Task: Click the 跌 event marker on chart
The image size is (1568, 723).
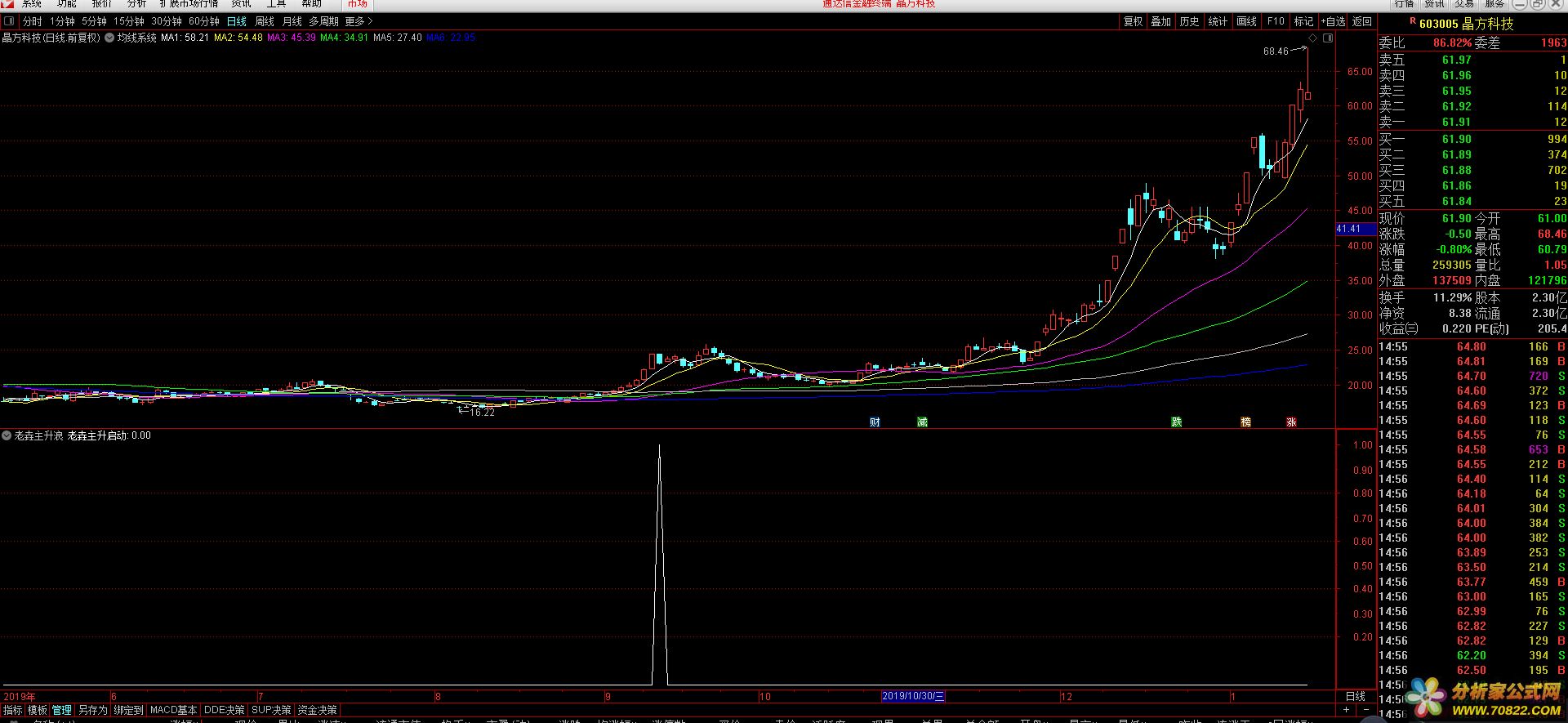Action: pyautogui.click(x=1176, y=422)
